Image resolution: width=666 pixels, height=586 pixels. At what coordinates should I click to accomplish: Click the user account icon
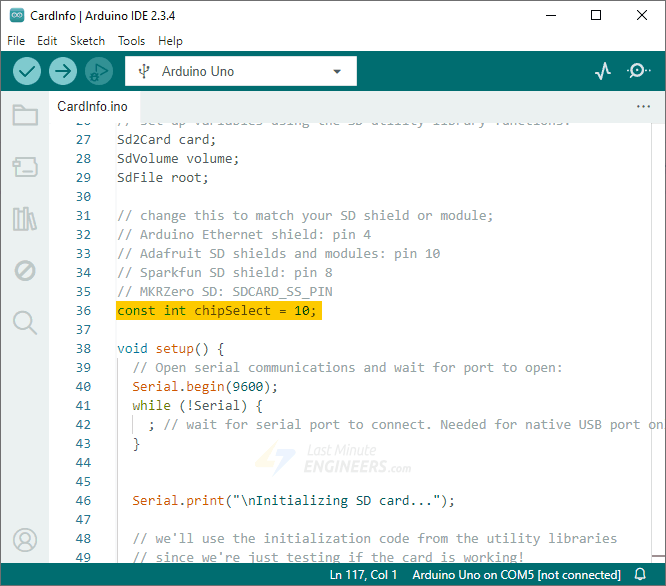(x=25, y=540)
